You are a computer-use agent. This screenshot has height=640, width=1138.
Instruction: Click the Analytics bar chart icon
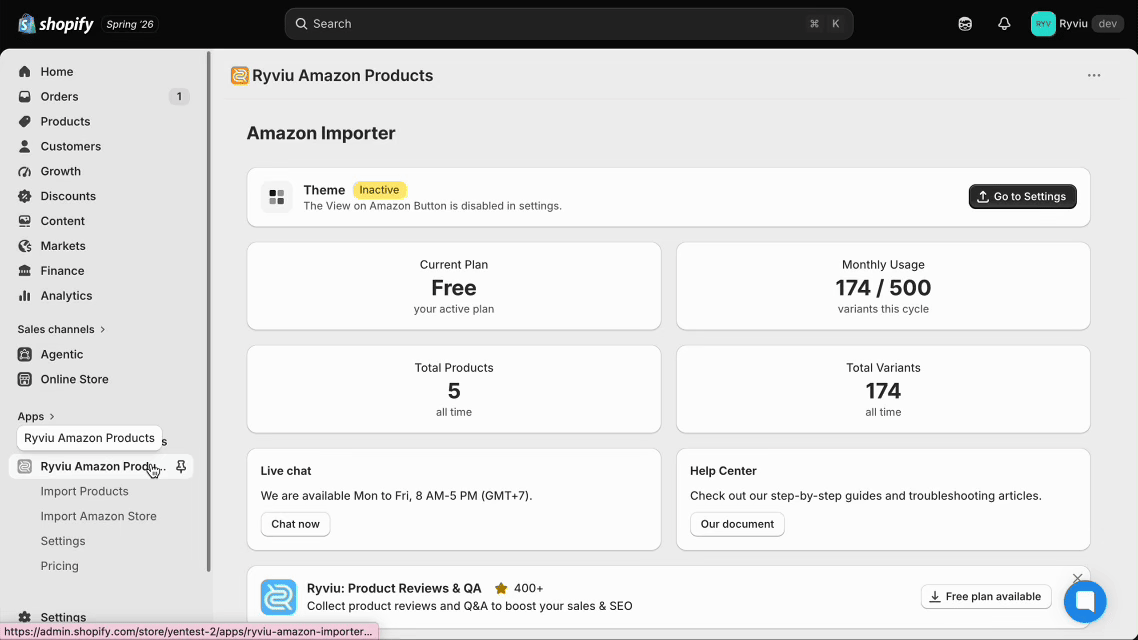pyautogui.click(x=25, y=295)
